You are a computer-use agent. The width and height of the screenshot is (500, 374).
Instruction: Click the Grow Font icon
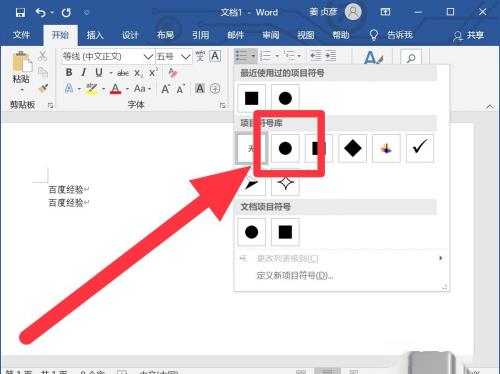(x=166, y=89)
